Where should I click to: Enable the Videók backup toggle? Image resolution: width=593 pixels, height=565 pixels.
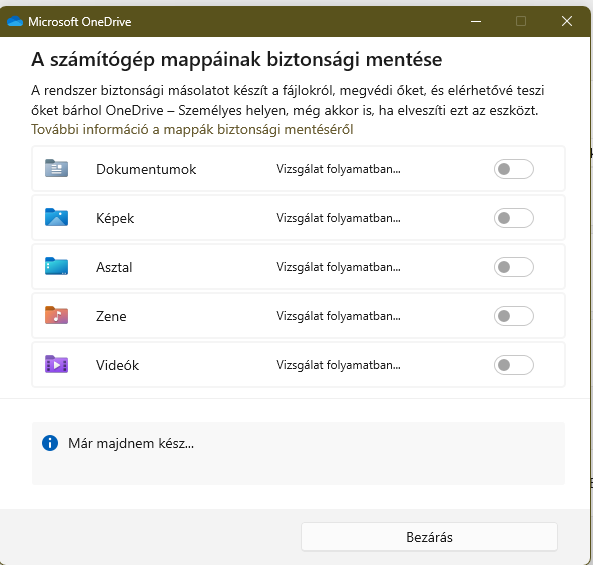(x=514, y=365)
